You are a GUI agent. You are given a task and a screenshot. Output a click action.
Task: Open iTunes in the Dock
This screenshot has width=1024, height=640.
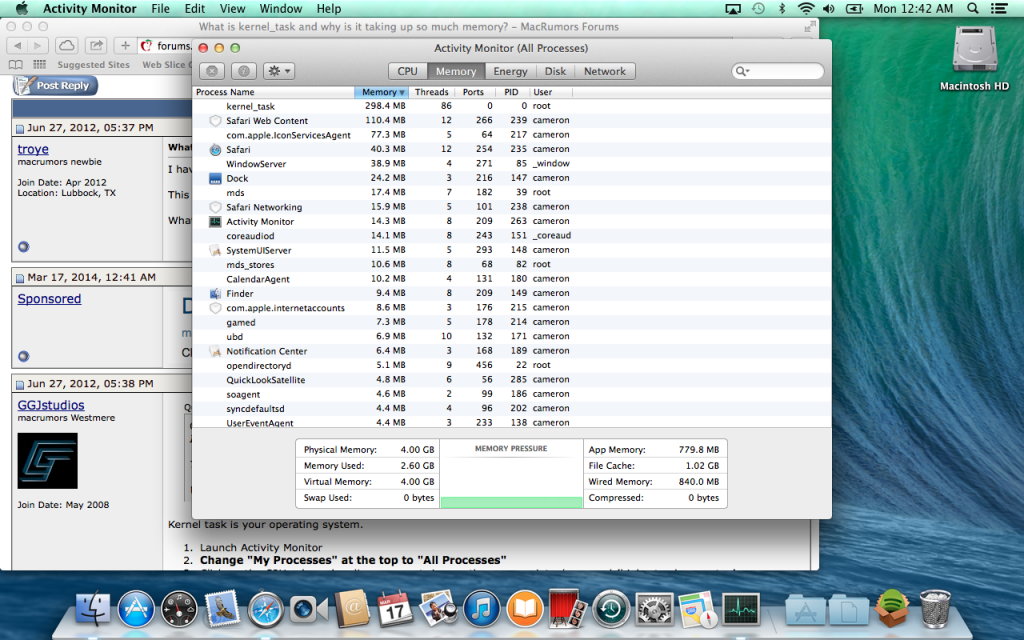[x=481, y=609]
